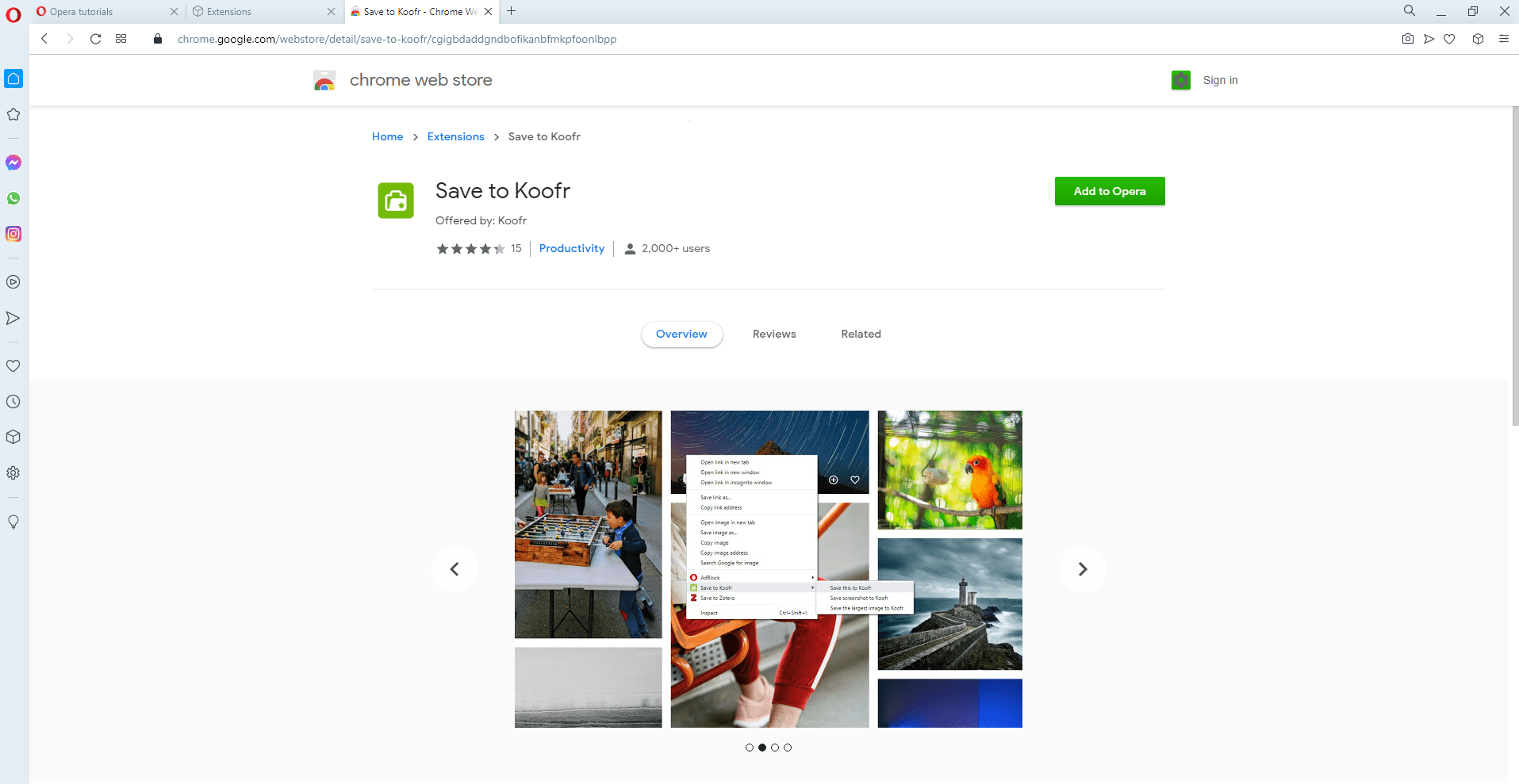This screenshot has height=784, width=1519.
Task: Open the Extensions breadcrumb link
Action: 455,136
